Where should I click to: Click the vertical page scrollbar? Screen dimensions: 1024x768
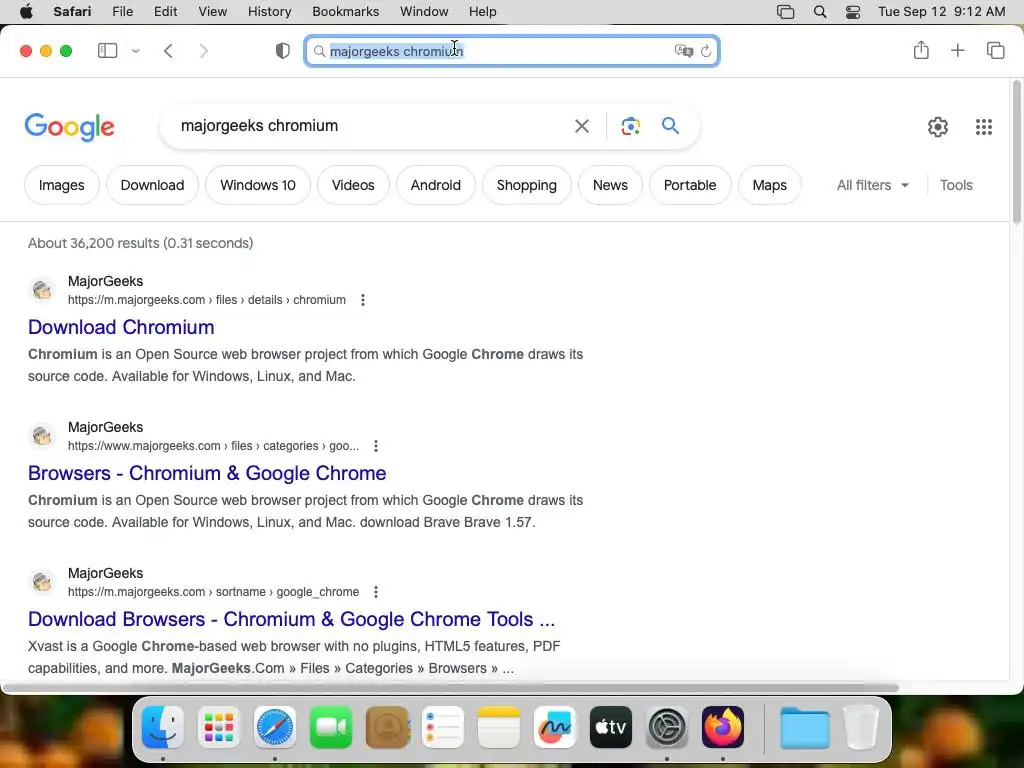click(x=1016, y=153)
